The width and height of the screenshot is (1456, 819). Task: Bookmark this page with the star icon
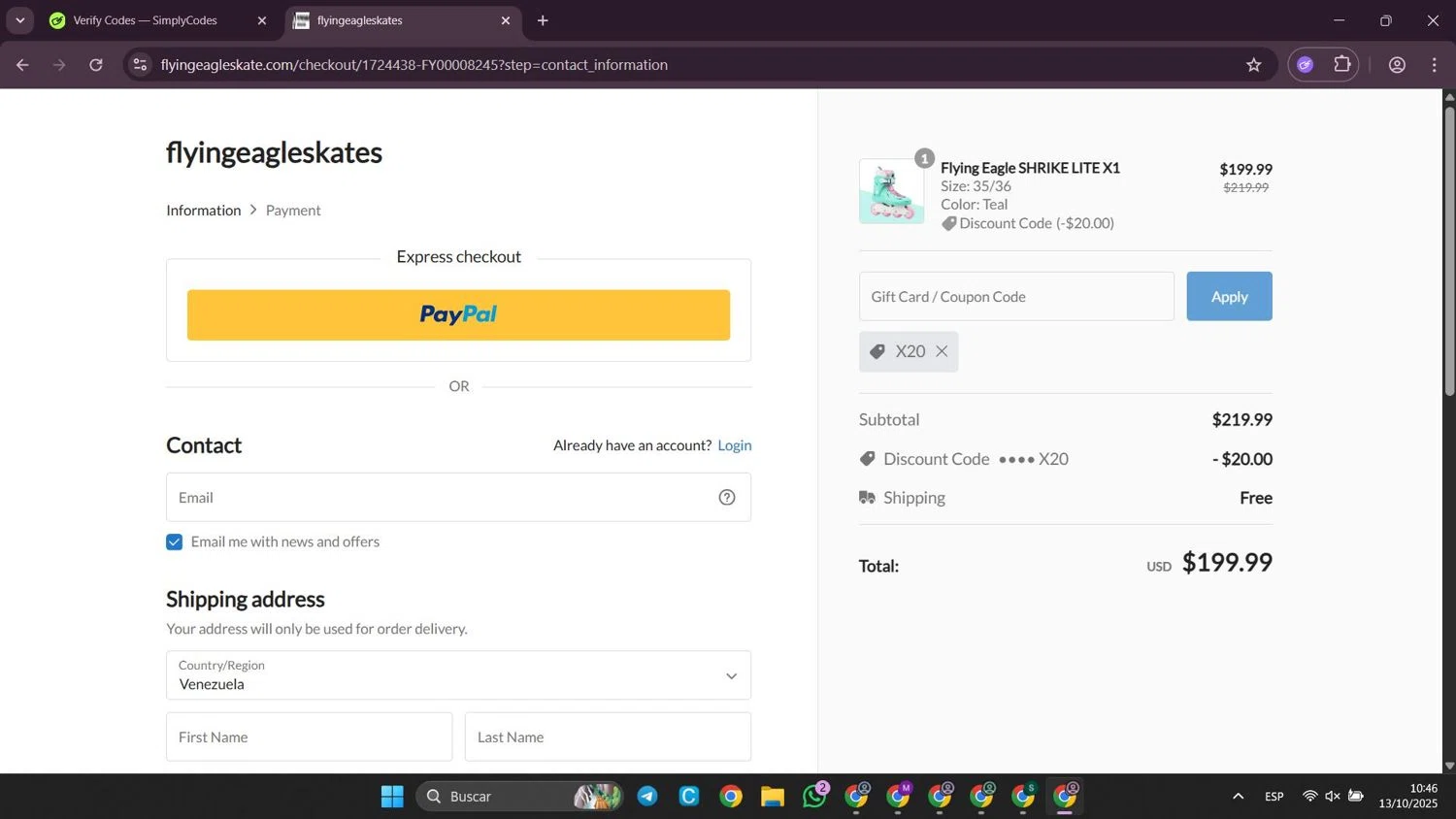1254,65
